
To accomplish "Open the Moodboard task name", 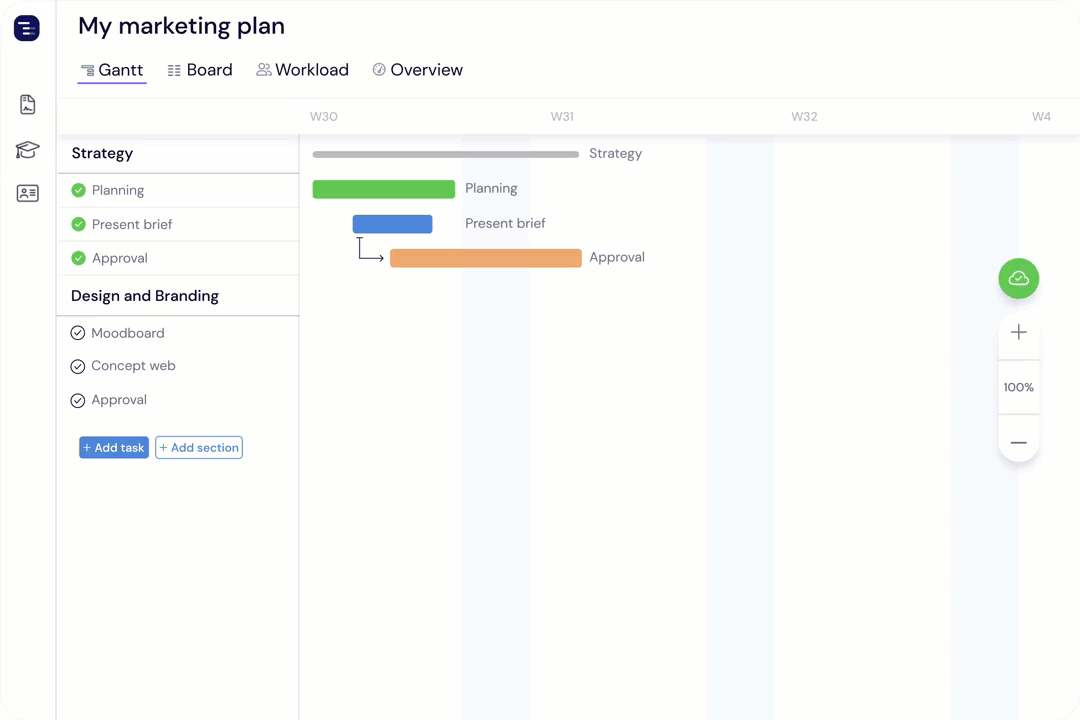I will click(x=128, y=333).
